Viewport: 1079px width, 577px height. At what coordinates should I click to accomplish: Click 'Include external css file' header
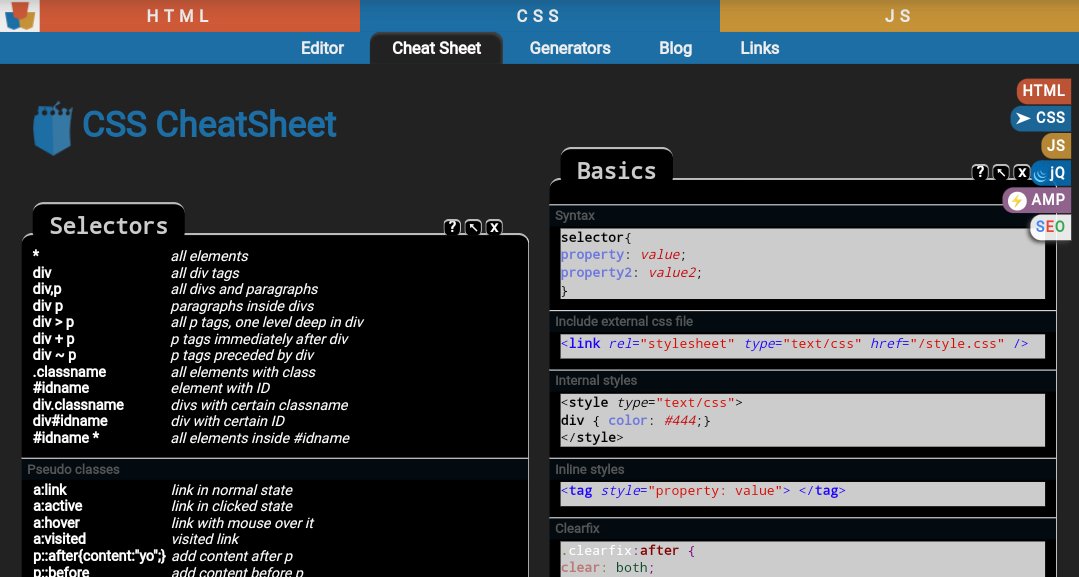coord(802,322)
